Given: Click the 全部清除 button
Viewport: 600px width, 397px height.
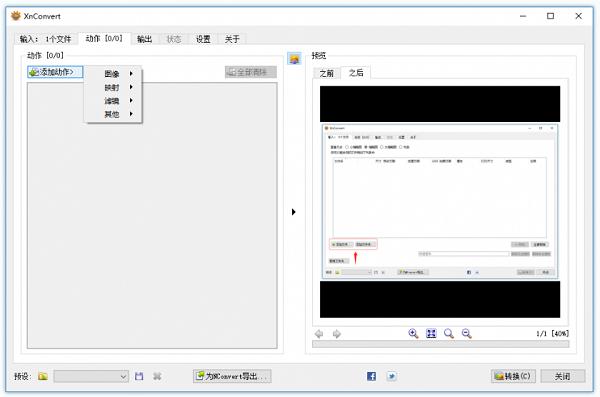Looking at the screenshot, I should (x=251, y=72).
